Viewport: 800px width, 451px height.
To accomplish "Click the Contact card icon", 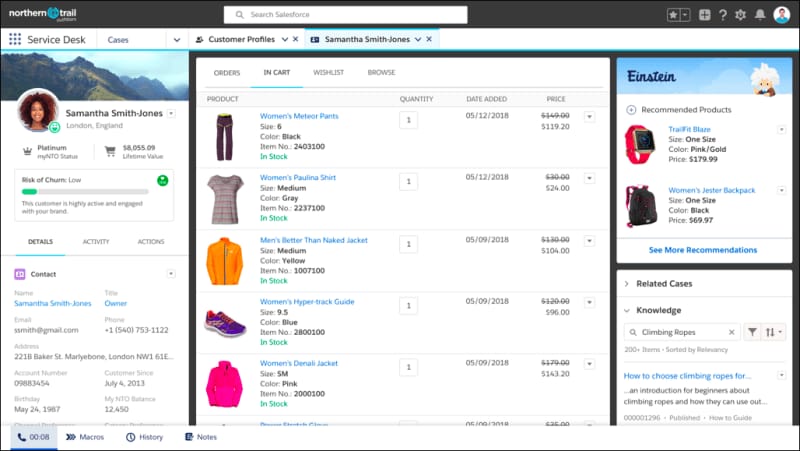I will pyautogui.click(x=20, y=274).
